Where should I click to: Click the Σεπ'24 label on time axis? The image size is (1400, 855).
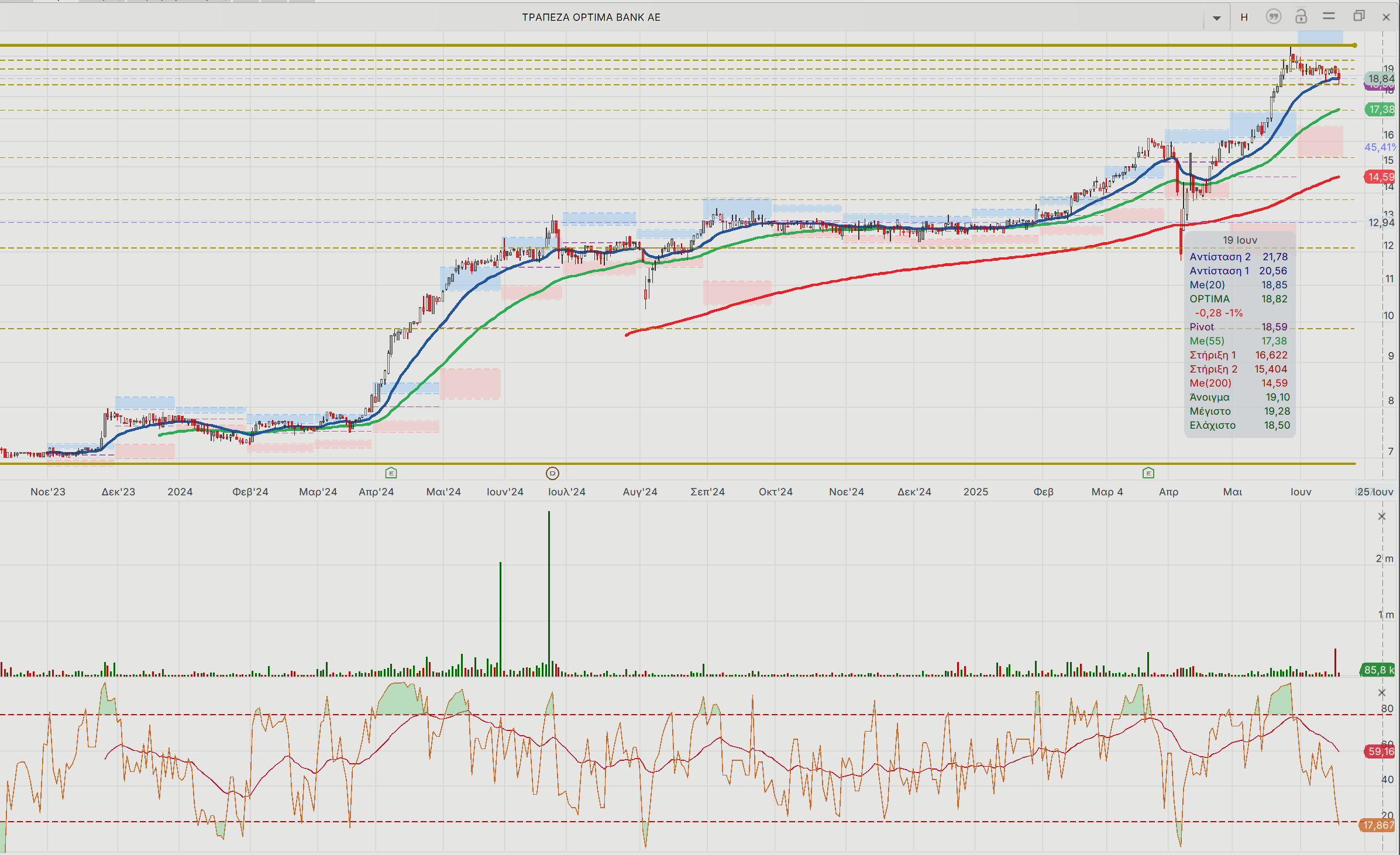[x=708, y=492]
